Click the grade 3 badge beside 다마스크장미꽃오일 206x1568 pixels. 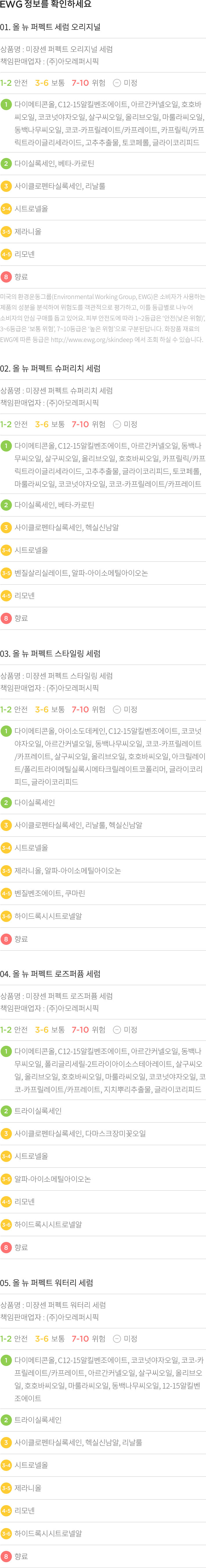point(6,1133)
